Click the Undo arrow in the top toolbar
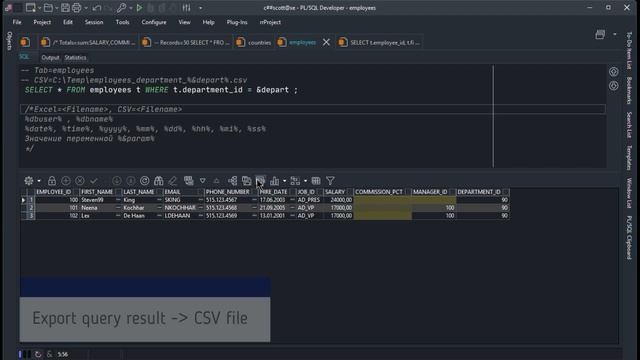This screenshot has width=640, height=360. coord(97,8)
